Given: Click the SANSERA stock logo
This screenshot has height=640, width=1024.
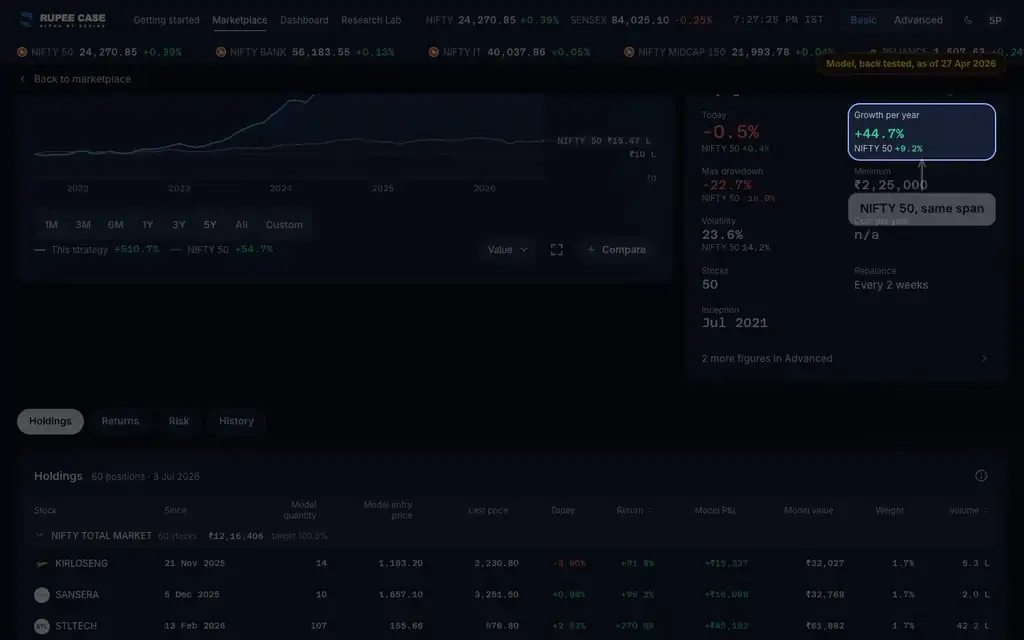Looking at the screenshot, I should 42,595.
